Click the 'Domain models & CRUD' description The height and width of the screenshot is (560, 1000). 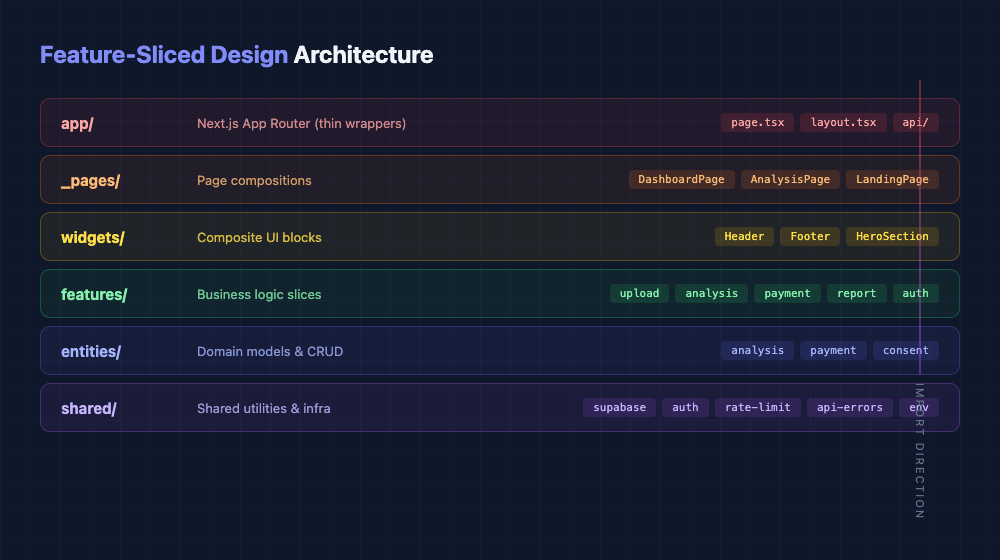click(270, 351)
